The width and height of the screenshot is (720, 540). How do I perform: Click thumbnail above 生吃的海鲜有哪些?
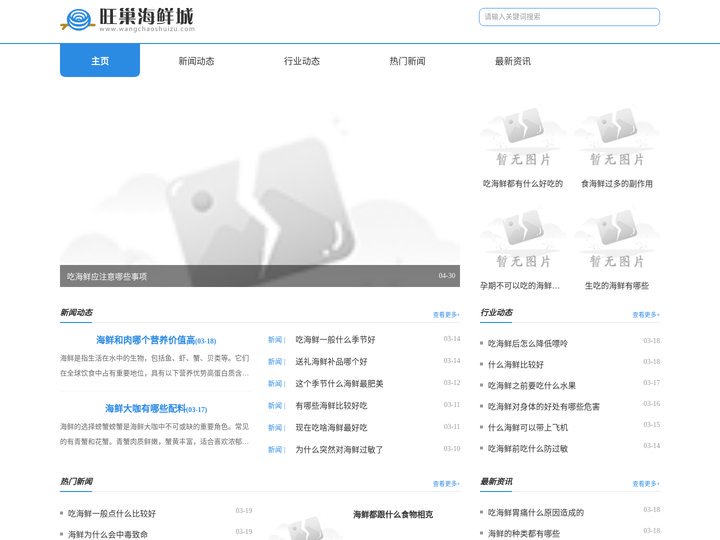616,239
